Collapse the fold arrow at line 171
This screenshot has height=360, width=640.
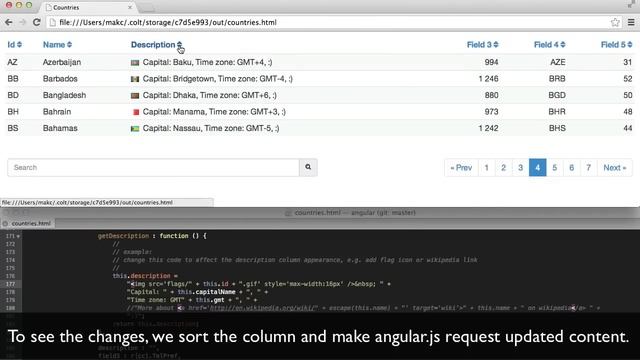(x=18, y=236)
